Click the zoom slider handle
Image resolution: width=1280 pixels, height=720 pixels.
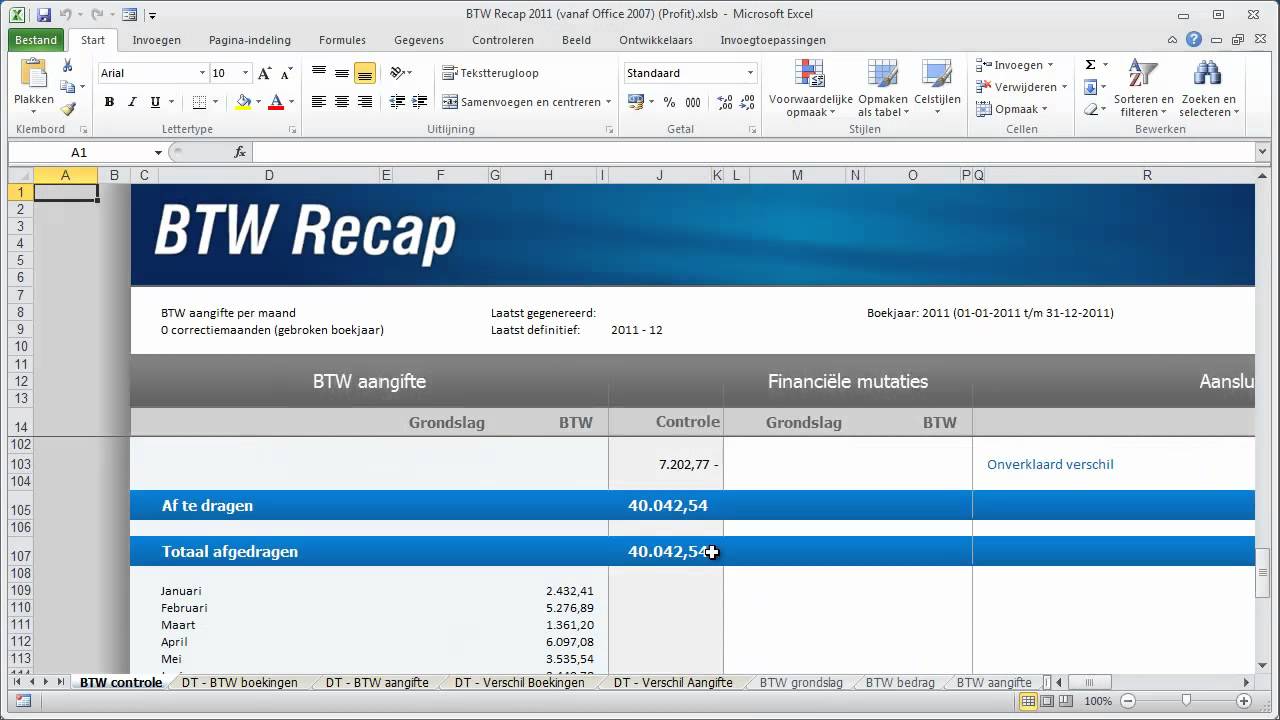[1185, 701]
